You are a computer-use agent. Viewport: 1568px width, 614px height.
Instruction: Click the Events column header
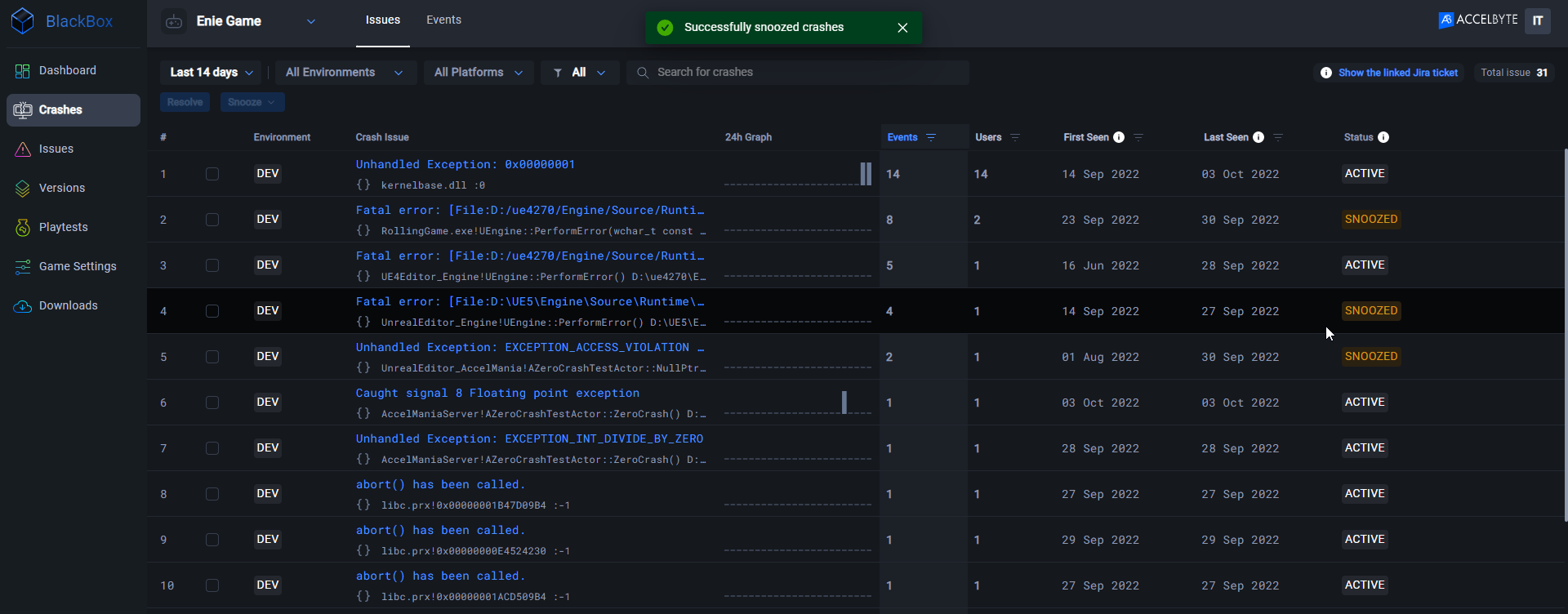point(902,137)
